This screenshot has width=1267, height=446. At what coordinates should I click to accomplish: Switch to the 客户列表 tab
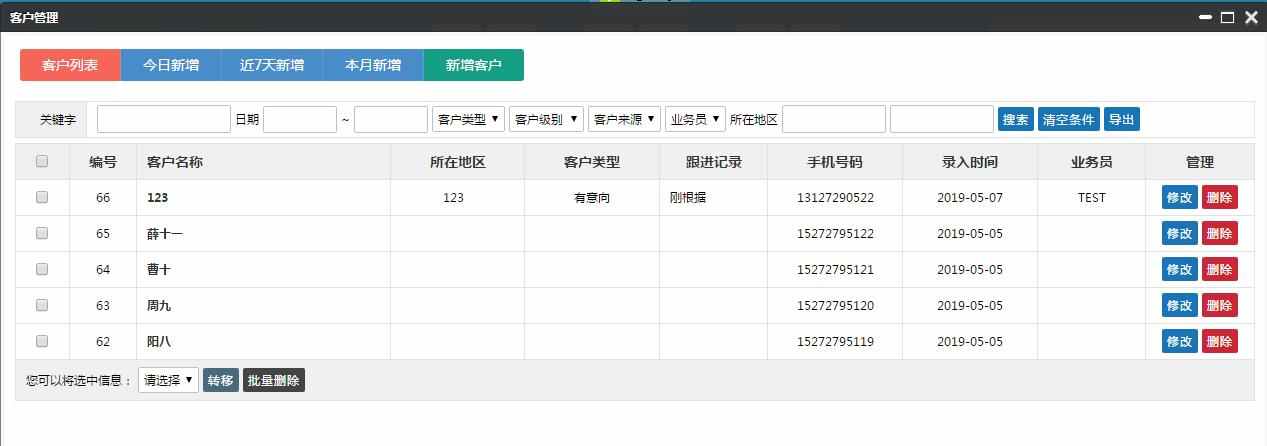70,65
